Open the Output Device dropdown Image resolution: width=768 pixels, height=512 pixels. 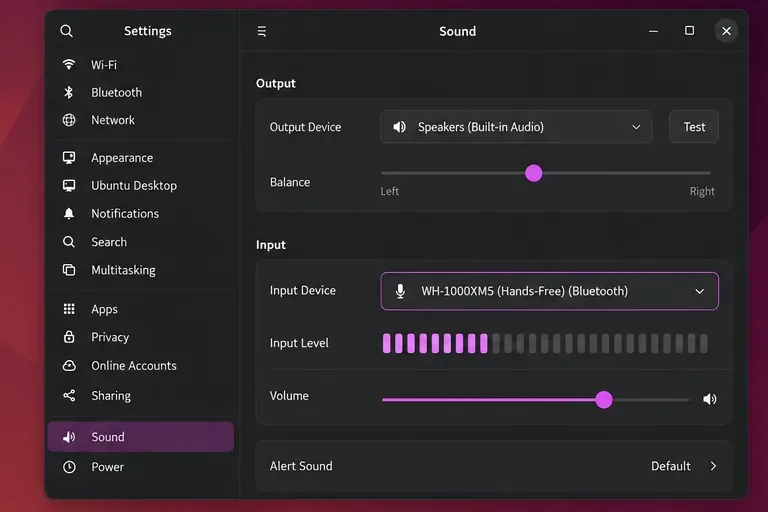click(516, 127)
